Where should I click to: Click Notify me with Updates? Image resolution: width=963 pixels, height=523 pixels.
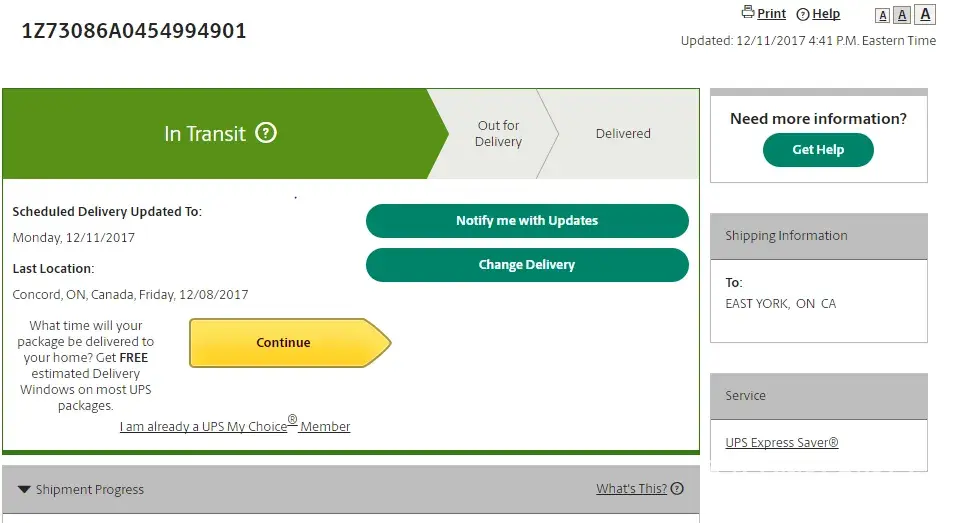click(x=527, y=221)
